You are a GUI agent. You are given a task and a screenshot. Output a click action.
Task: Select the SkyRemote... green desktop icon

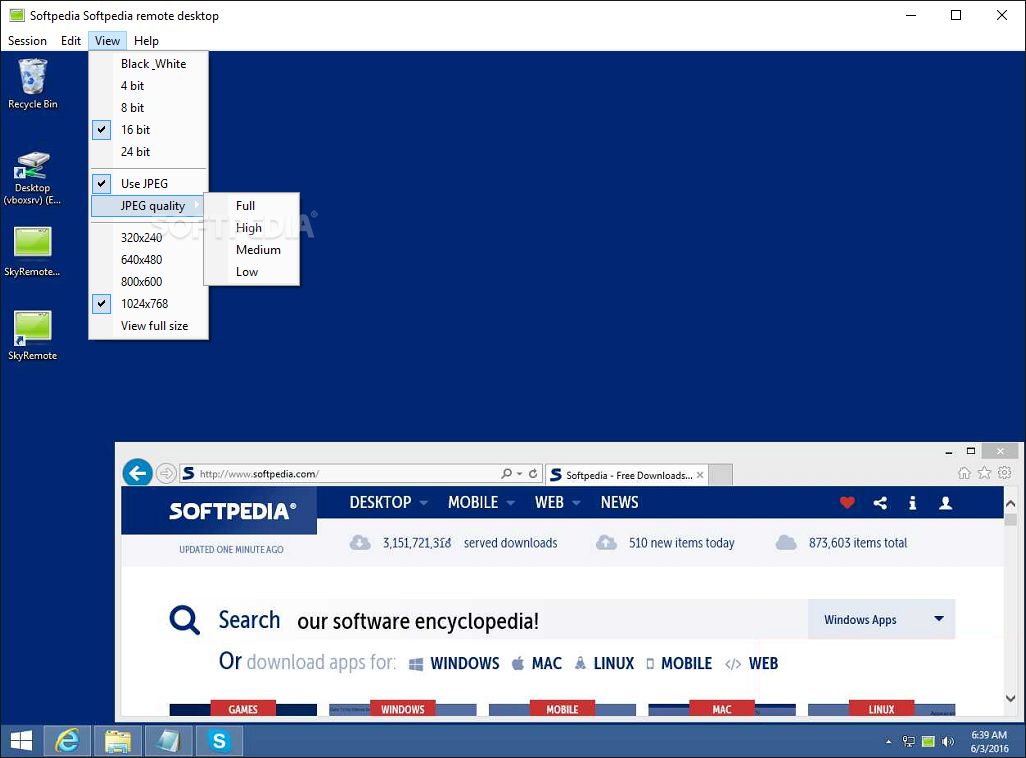coord(33,251)
